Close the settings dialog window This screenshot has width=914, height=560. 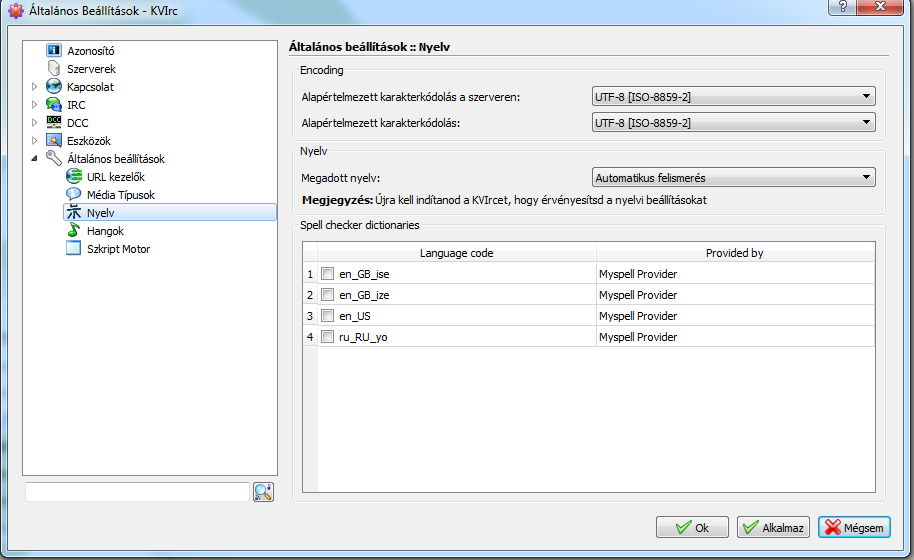(880, 7)
